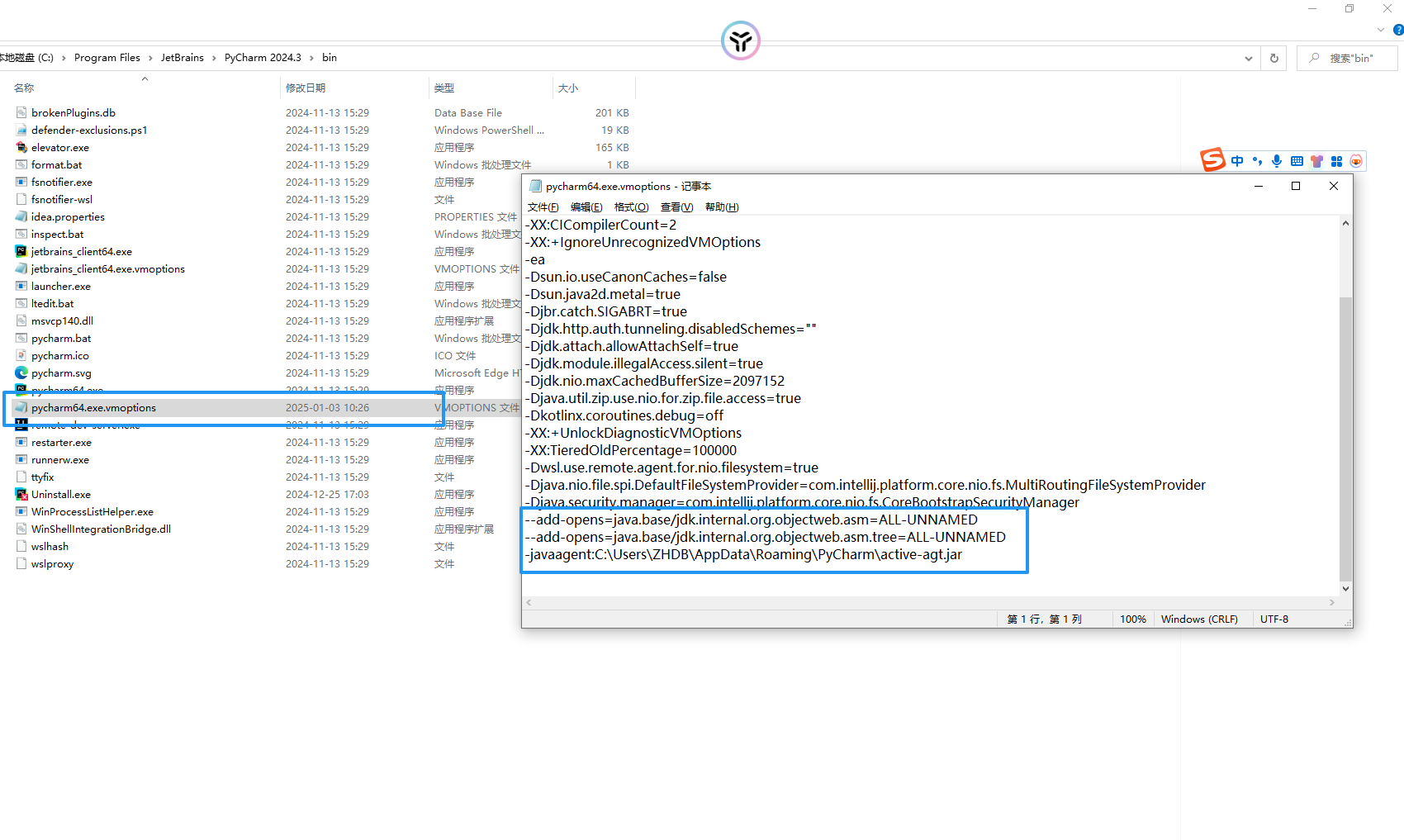Select wslproxy file name
Screen dimensions: 1404x840
point(52,563)
